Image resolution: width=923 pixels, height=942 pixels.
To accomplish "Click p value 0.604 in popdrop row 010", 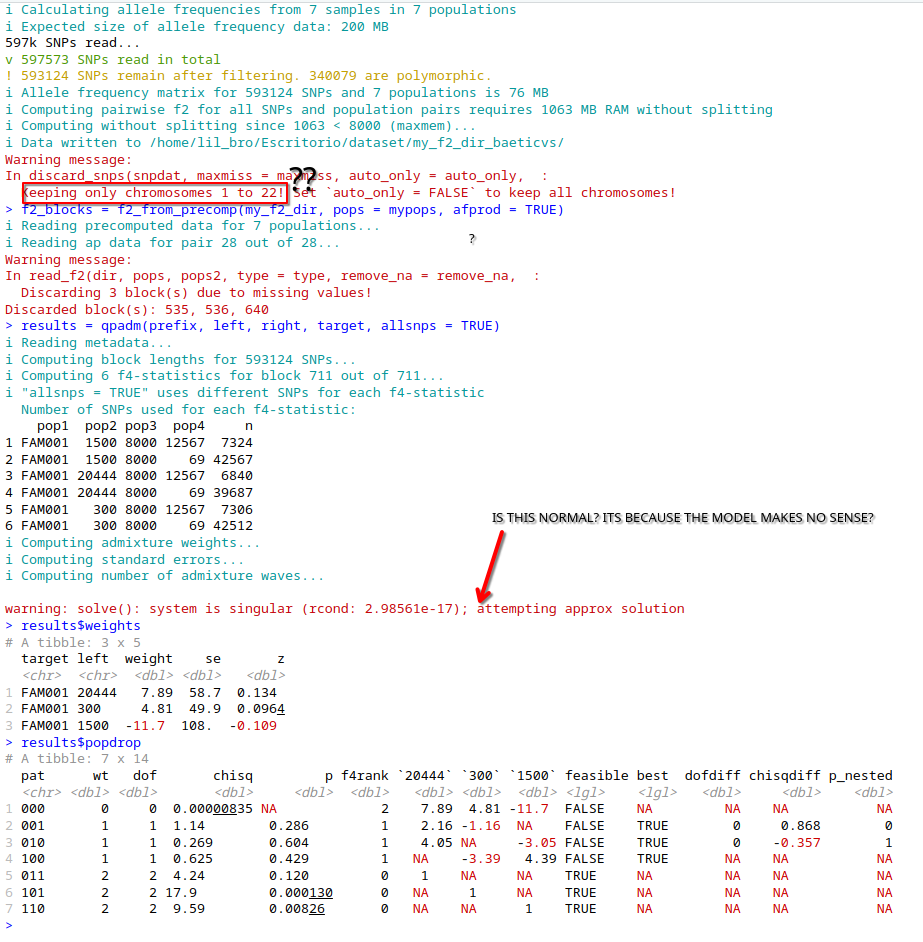I will pos(289,842).
